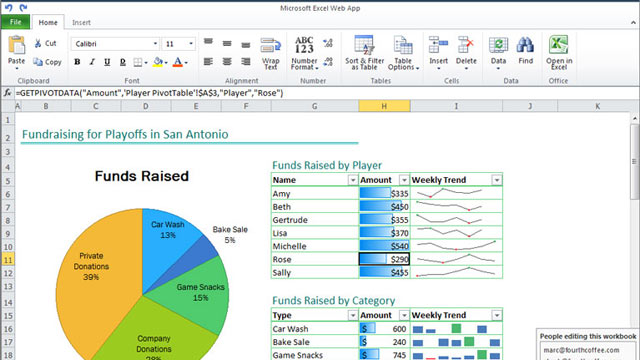640x360 pixels.
Task: Click Sort & Filter as Table
Action: (x=364, y=53)
